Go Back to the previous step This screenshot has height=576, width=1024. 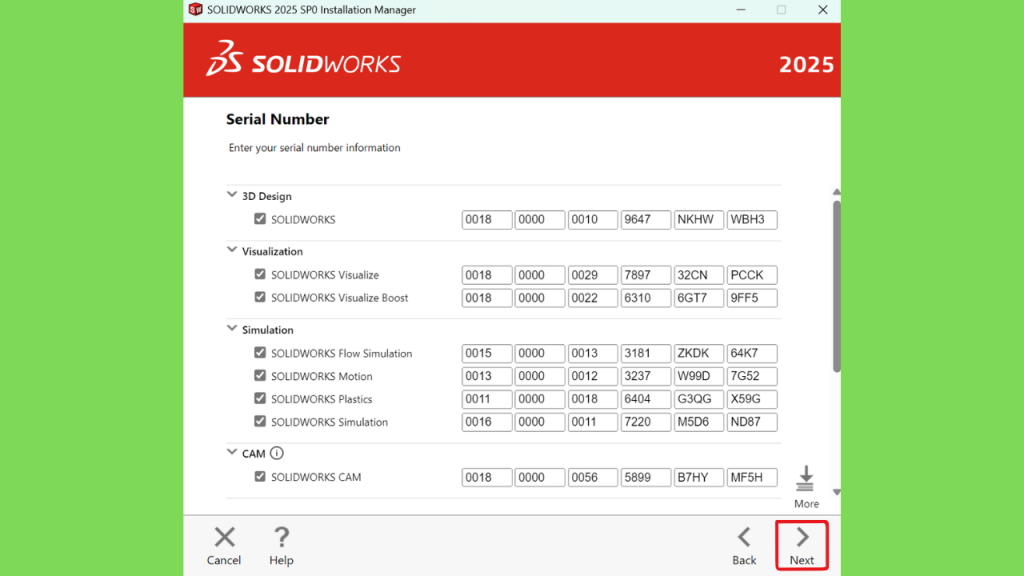pos(744,546)
